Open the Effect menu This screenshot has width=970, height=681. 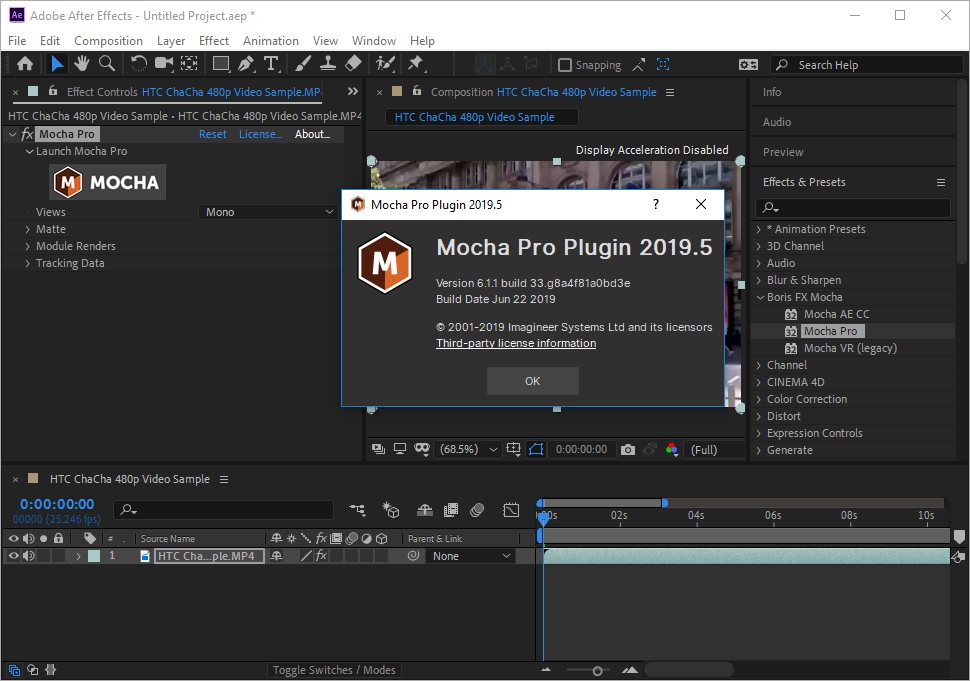click(213, 41)
